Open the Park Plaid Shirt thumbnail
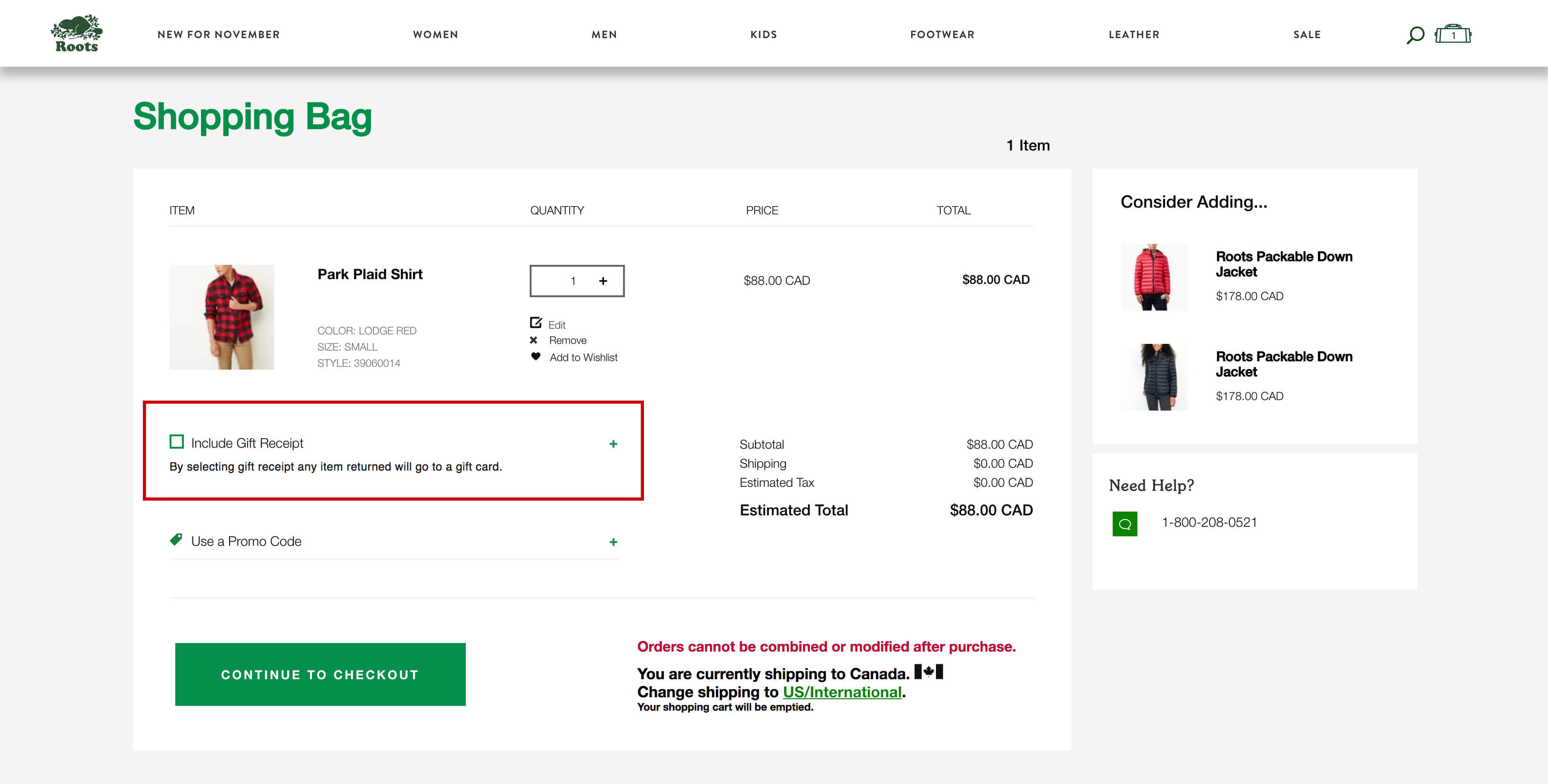This screenshot has width=1548, height=784. point(222,317)
